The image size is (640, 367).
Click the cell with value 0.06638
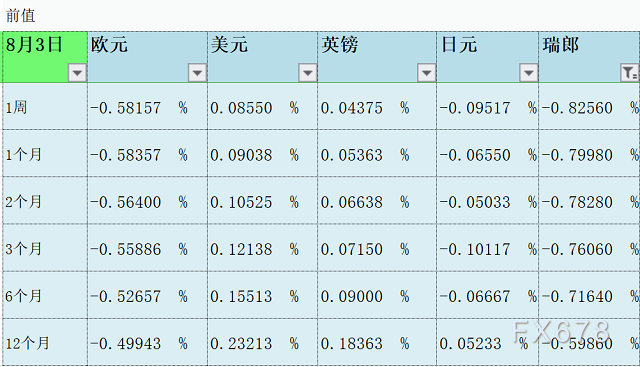377,200
